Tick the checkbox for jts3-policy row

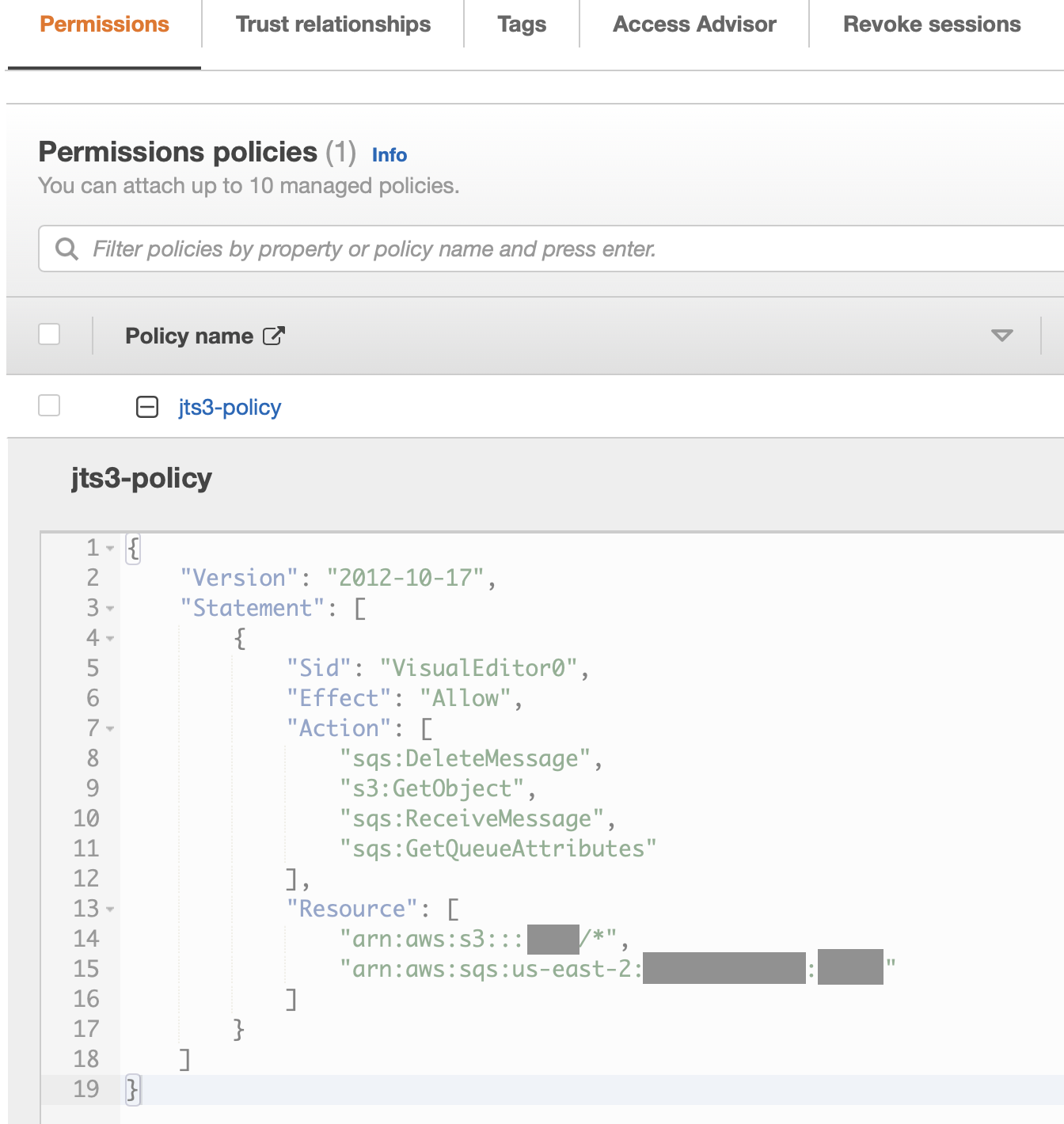49,405
